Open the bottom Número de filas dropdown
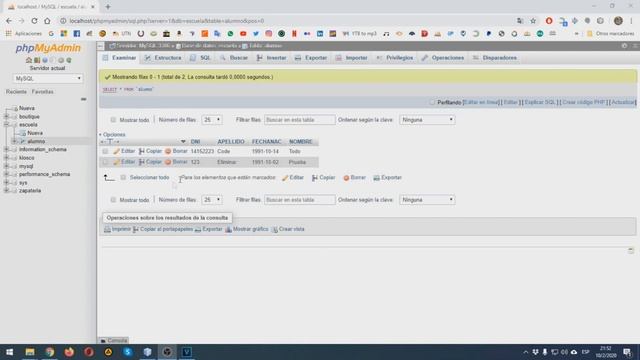The image size is (640, 360). [x=211, y=200]
